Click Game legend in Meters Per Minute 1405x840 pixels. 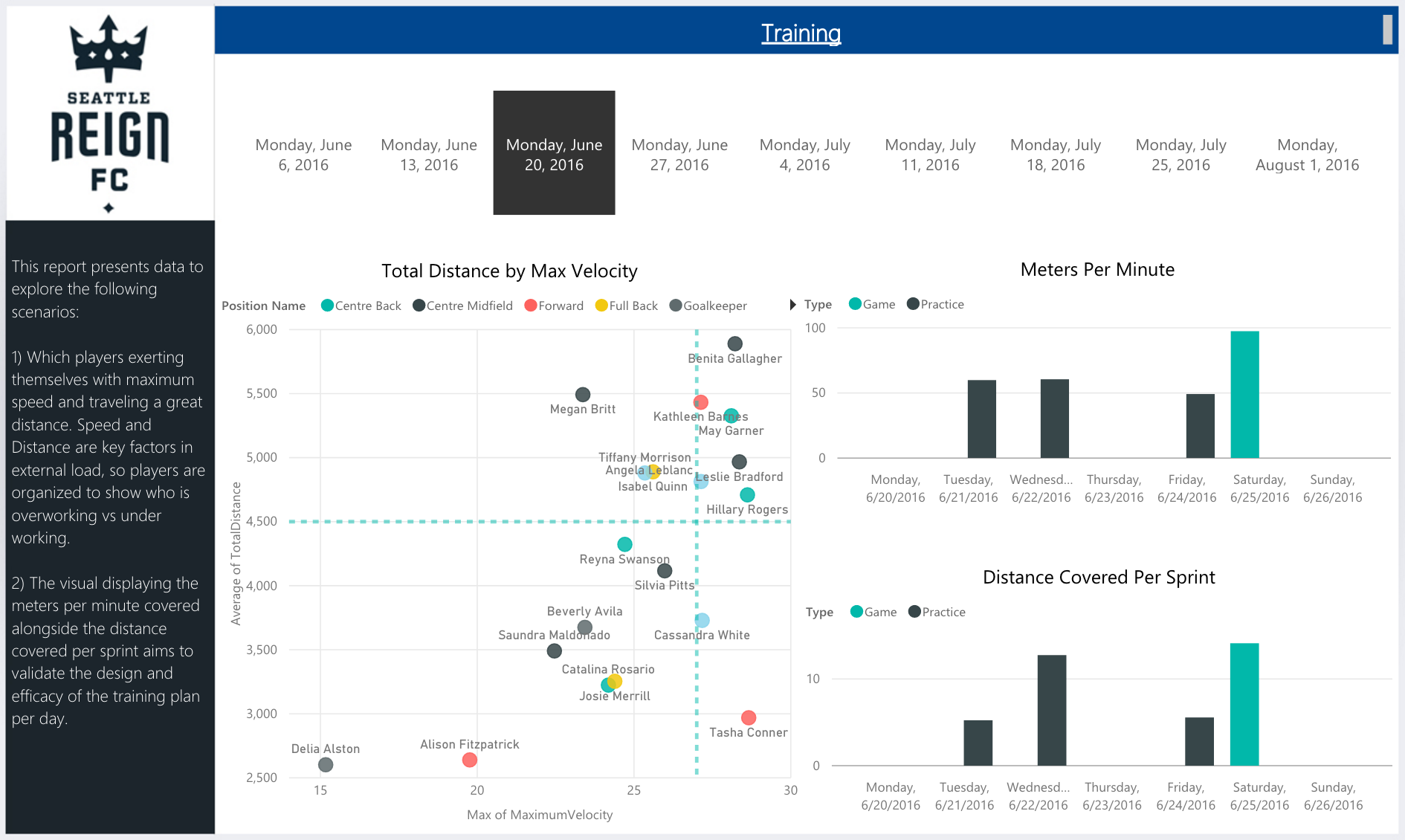point(856,304)
